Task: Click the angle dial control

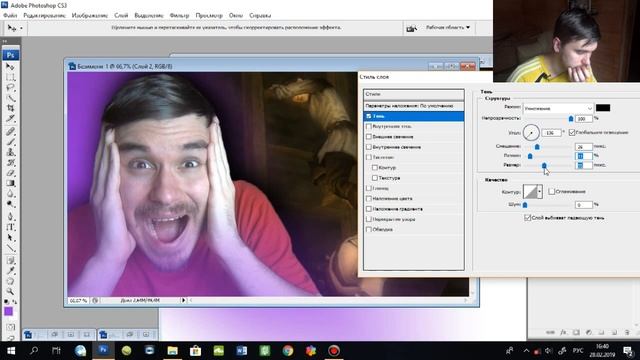Action: tap(531, 133)
